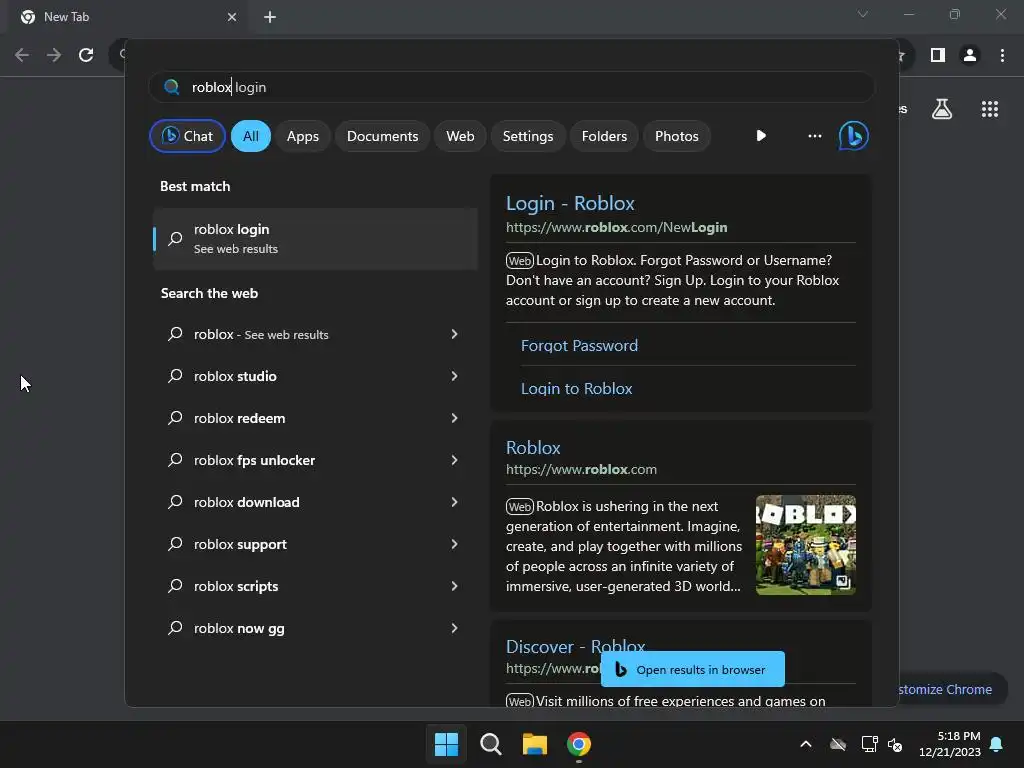This screenshot has width=1024, height=768.
Task: Toggle the Chrome side panel
Action: click(938, 56)
